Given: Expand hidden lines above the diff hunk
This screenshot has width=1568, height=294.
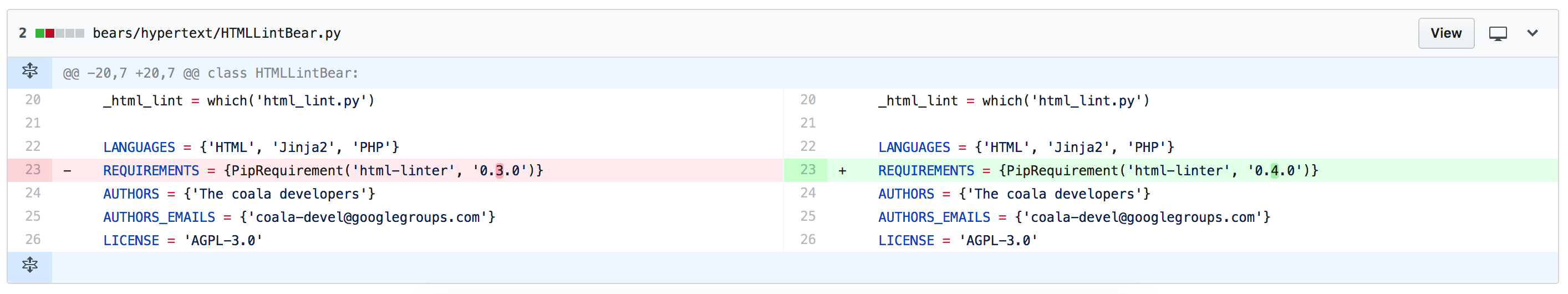Looking at the screenshot, I should (30, 72).
